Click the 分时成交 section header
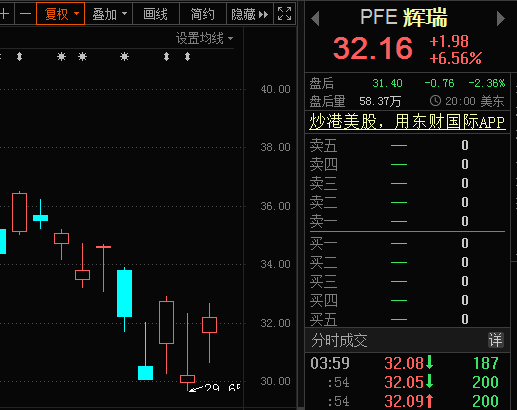Screen dimensions: 517x410 (x=339, y=340)
